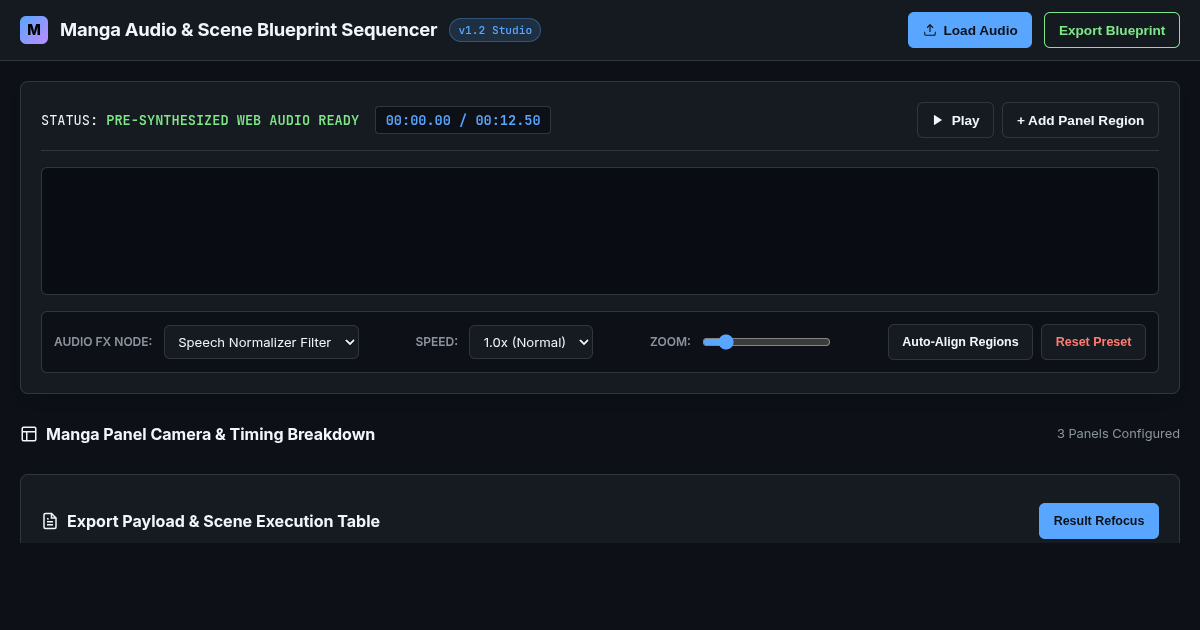Viewport: 1200px width, 630px height.
Task: Load an audio file
Action: (970, 30)
